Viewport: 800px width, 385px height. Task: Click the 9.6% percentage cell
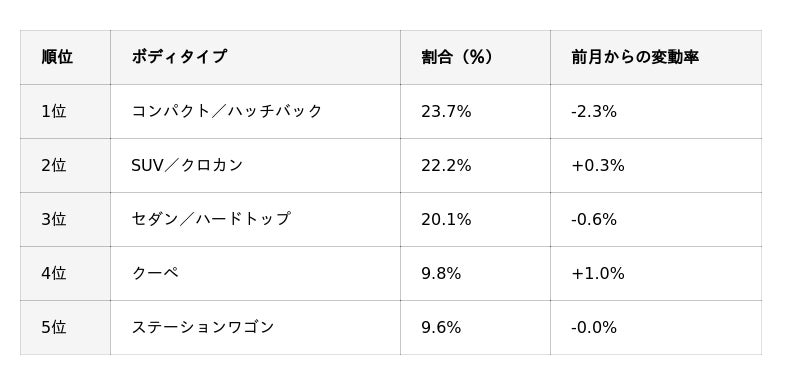(475, 327)
